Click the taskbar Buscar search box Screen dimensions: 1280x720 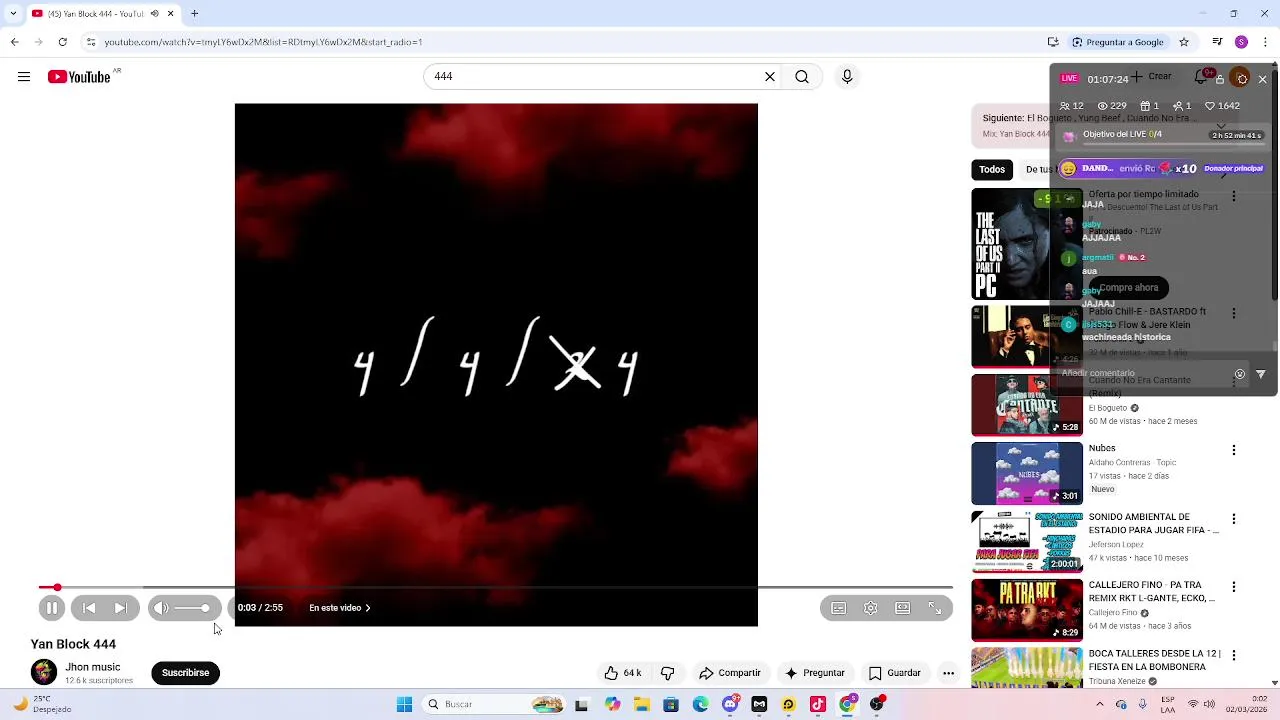[495, 704]
